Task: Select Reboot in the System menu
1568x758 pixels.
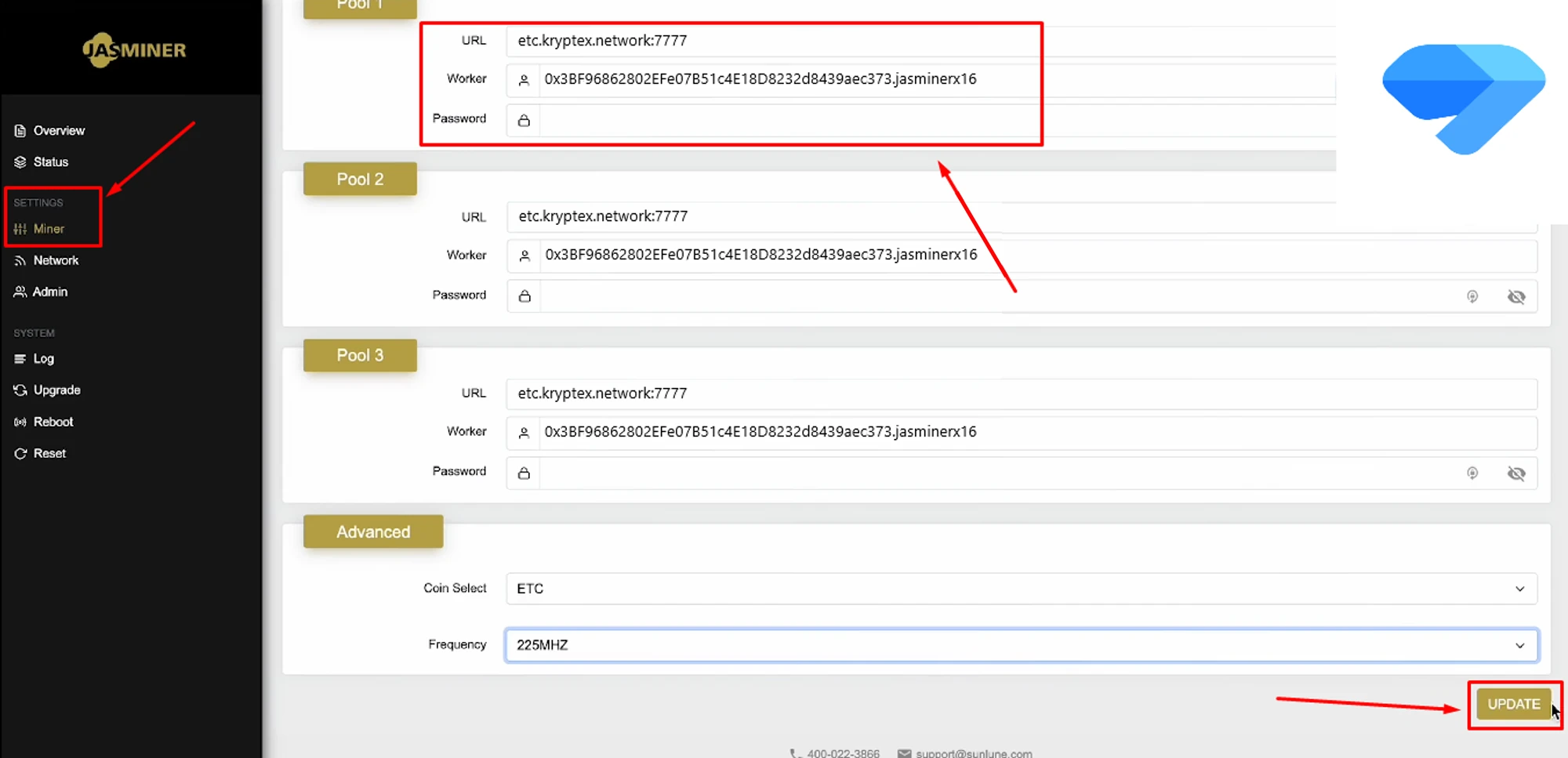Action: 53,422
